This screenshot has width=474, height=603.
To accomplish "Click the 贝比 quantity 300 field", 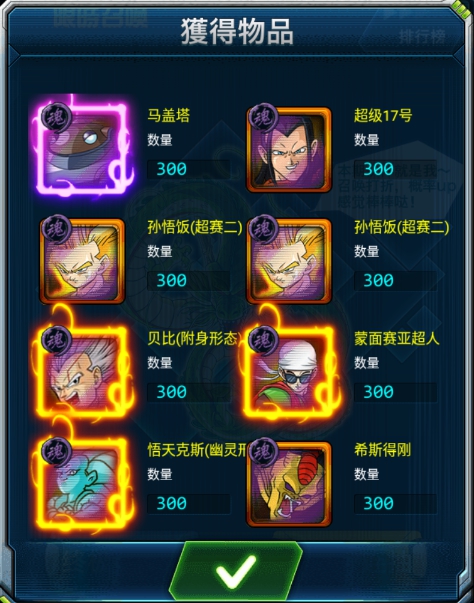I will (x=188, y=392).
